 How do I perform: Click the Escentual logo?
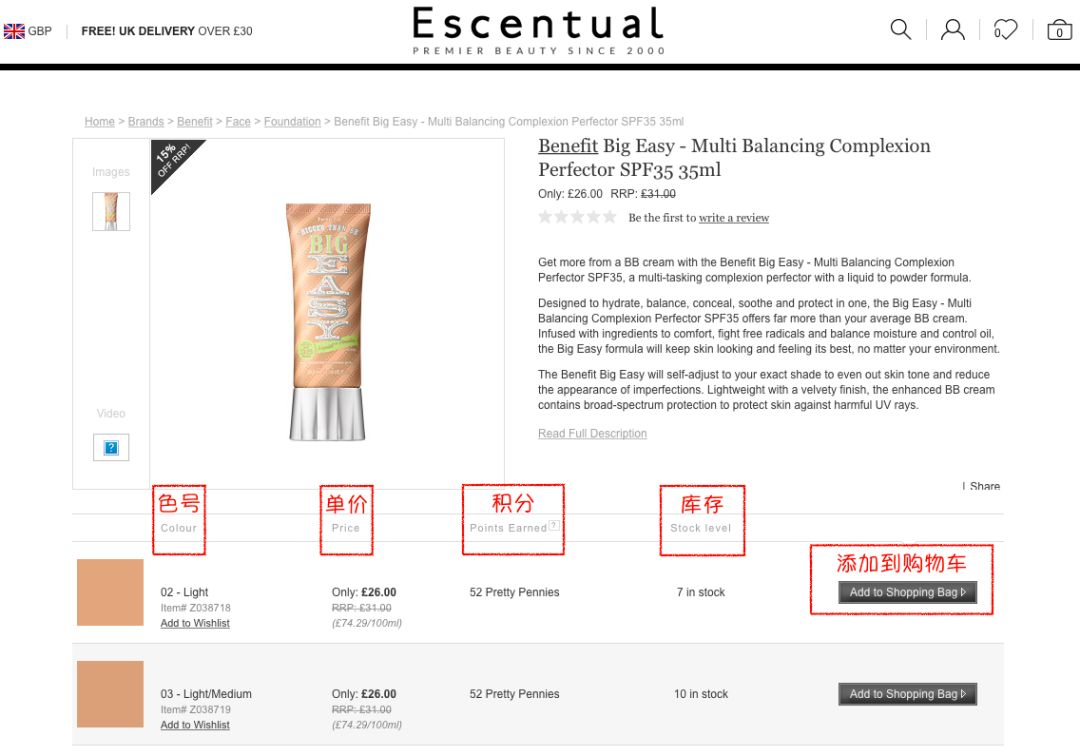(x=538, y=30)
